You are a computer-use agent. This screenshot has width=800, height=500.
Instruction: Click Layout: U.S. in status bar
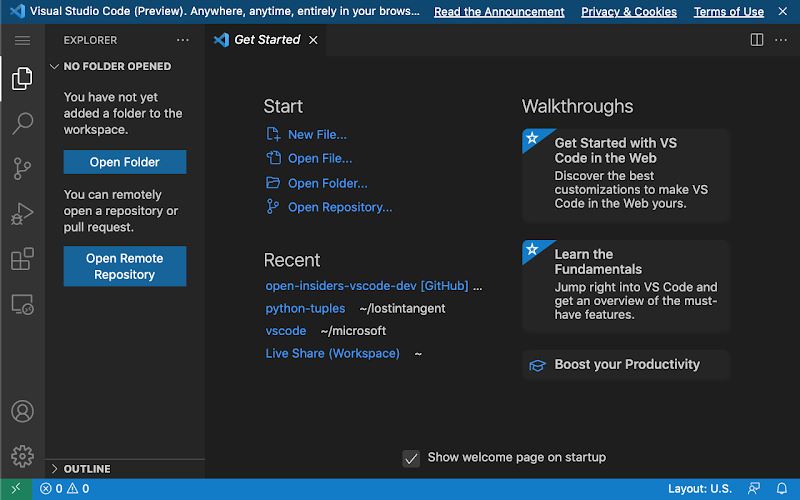700,489
